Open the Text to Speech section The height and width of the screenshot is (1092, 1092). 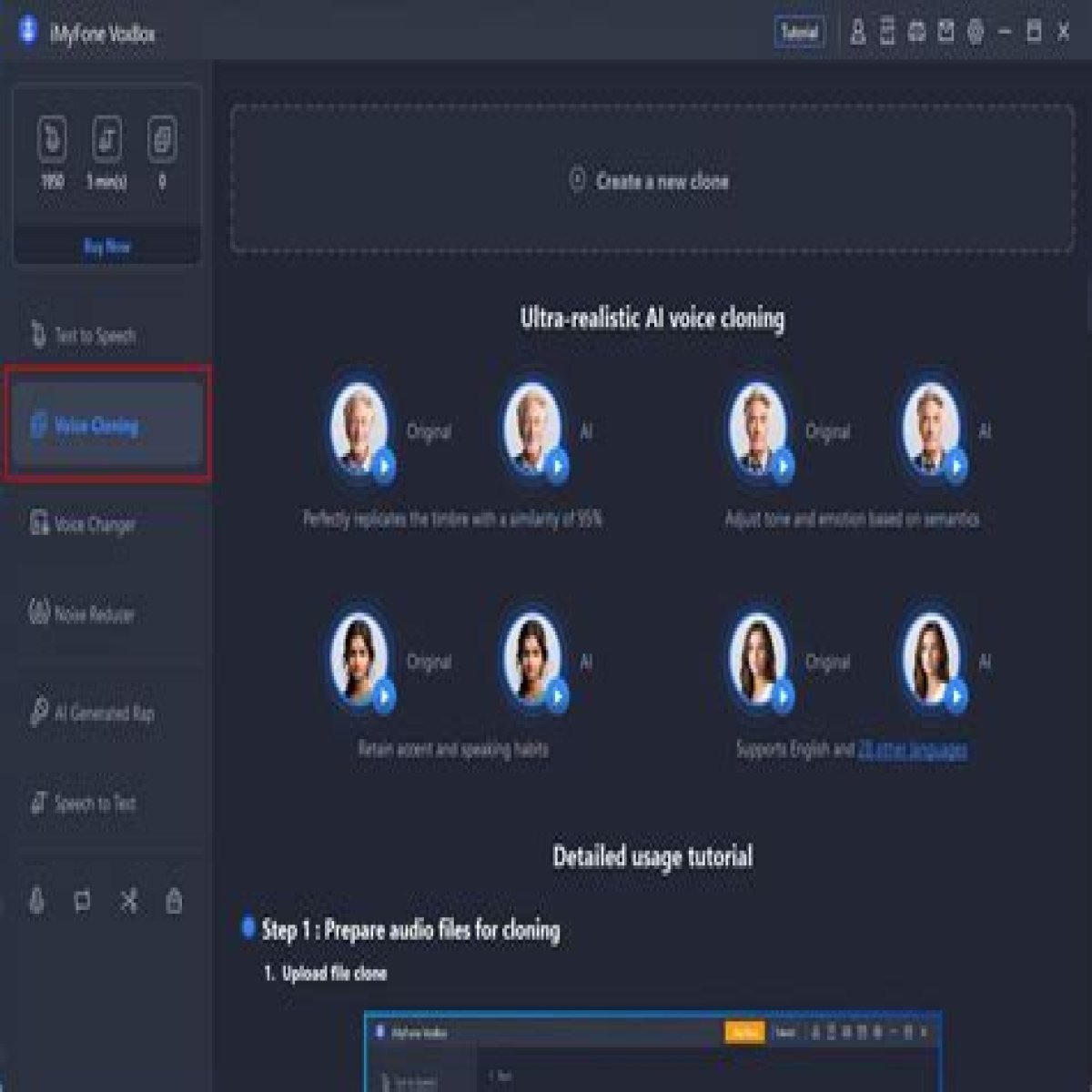coord(107,336)
